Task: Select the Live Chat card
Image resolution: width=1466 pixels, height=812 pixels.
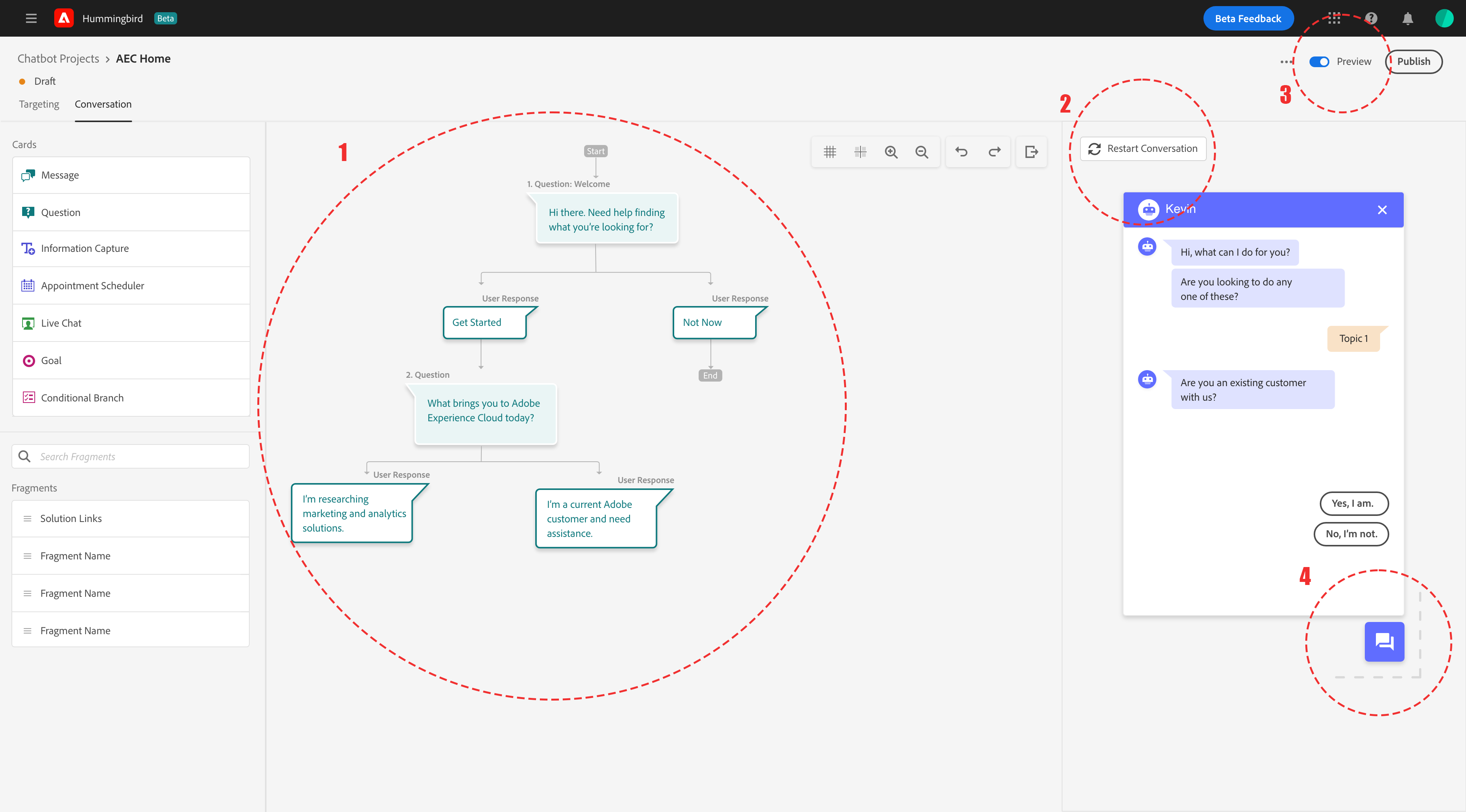Action: pos(131,323)
